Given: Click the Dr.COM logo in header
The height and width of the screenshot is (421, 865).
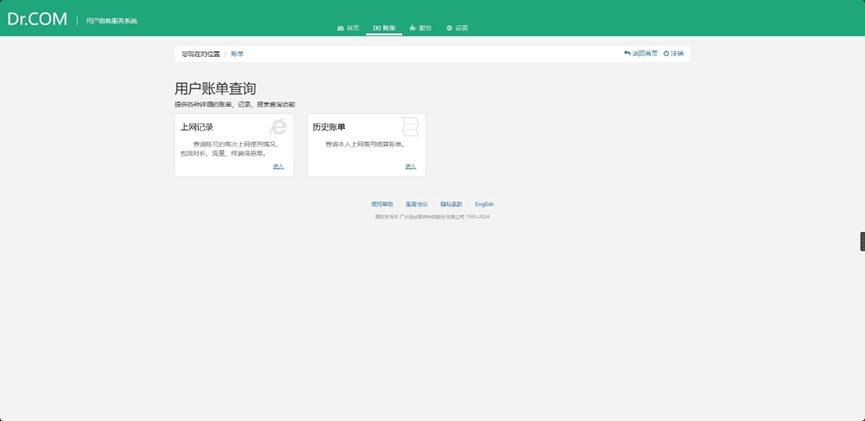Looking at the screenshot, I should tap(37, 19).
